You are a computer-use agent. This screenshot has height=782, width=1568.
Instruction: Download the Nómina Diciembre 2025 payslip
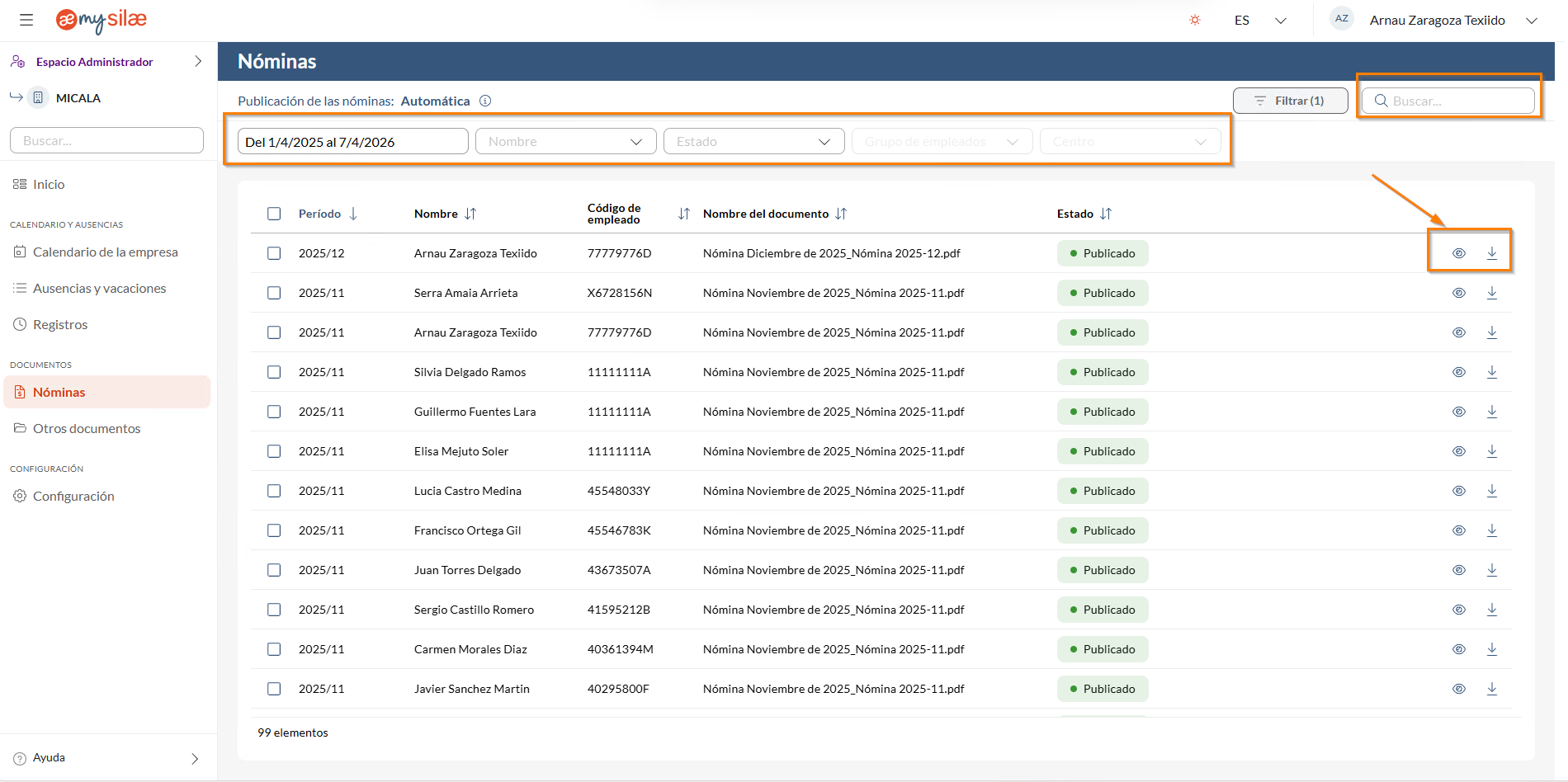pyautogui.click(x=1491, y=253)
